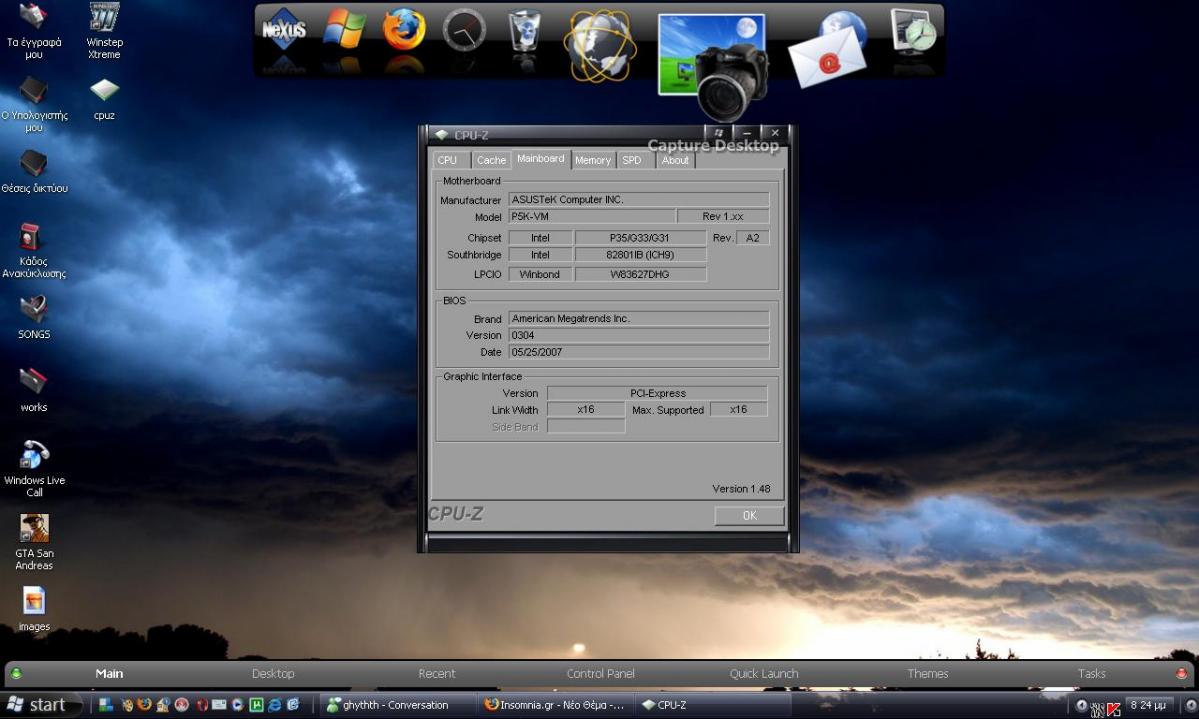Viewport: 1199px width, 719px height.
Task: Open Κάδος Ανακύκλωσης desktop icon
Action: pos(34,250)
